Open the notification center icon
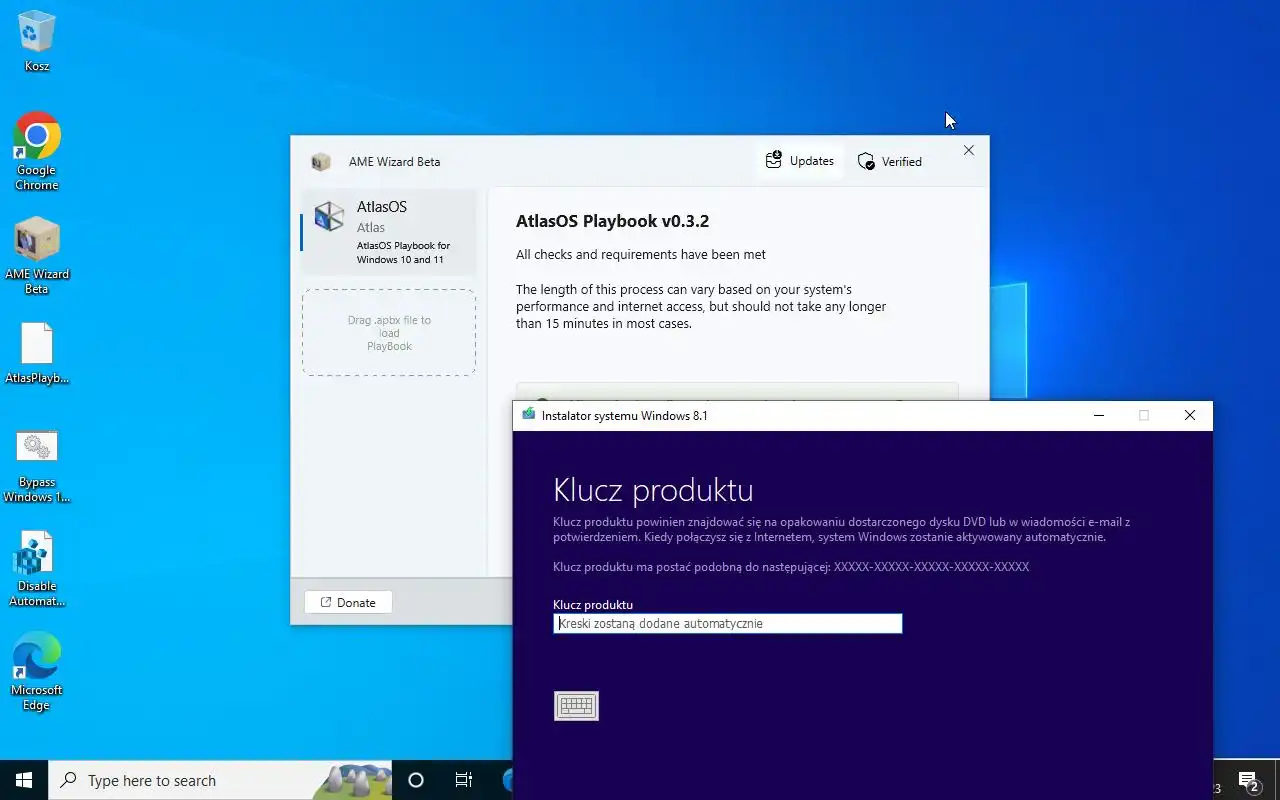This screenshot has height=800, width=1280. pos(1248,780)
